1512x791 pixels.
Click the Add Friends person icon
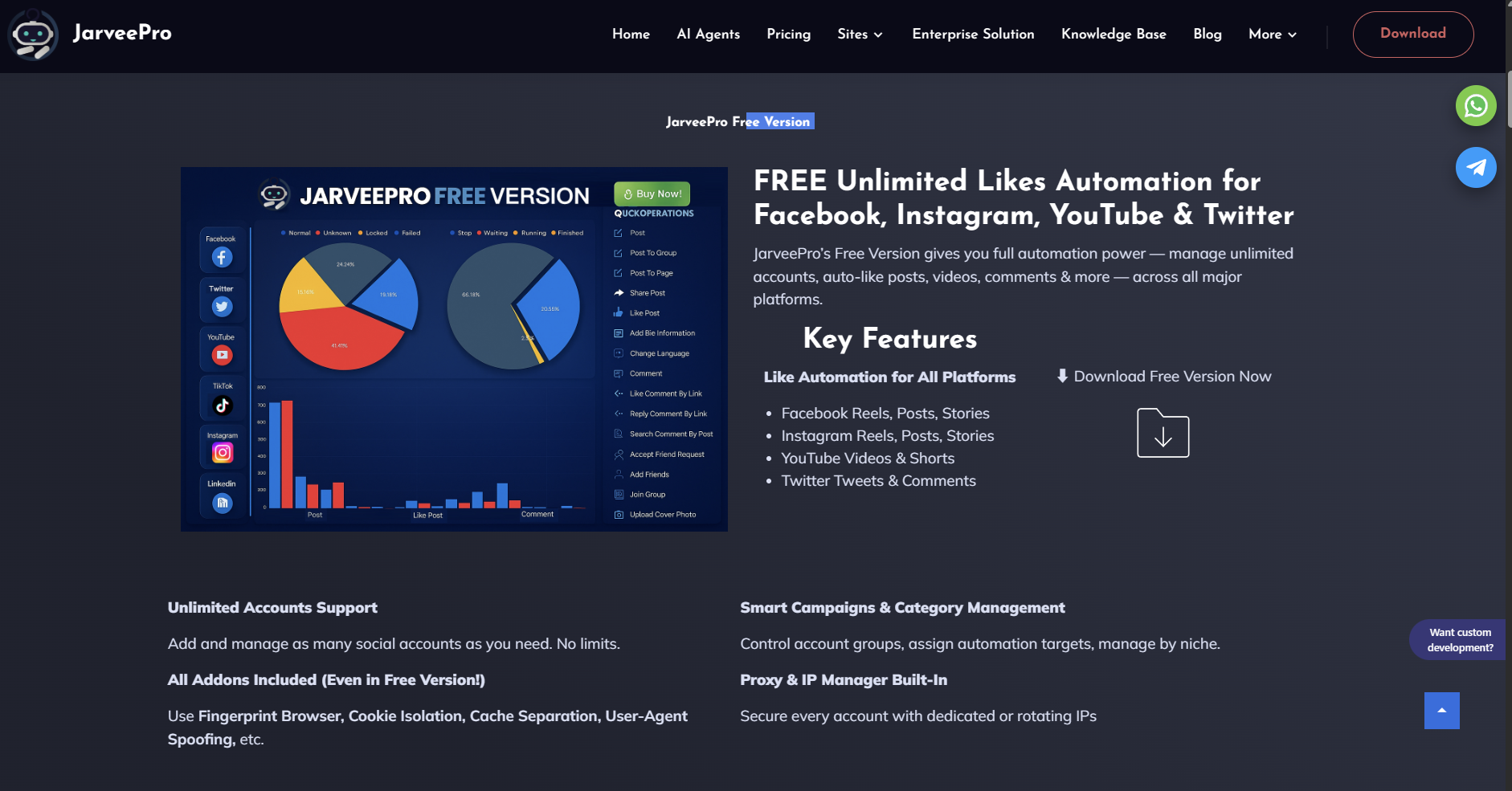[619, 474]
